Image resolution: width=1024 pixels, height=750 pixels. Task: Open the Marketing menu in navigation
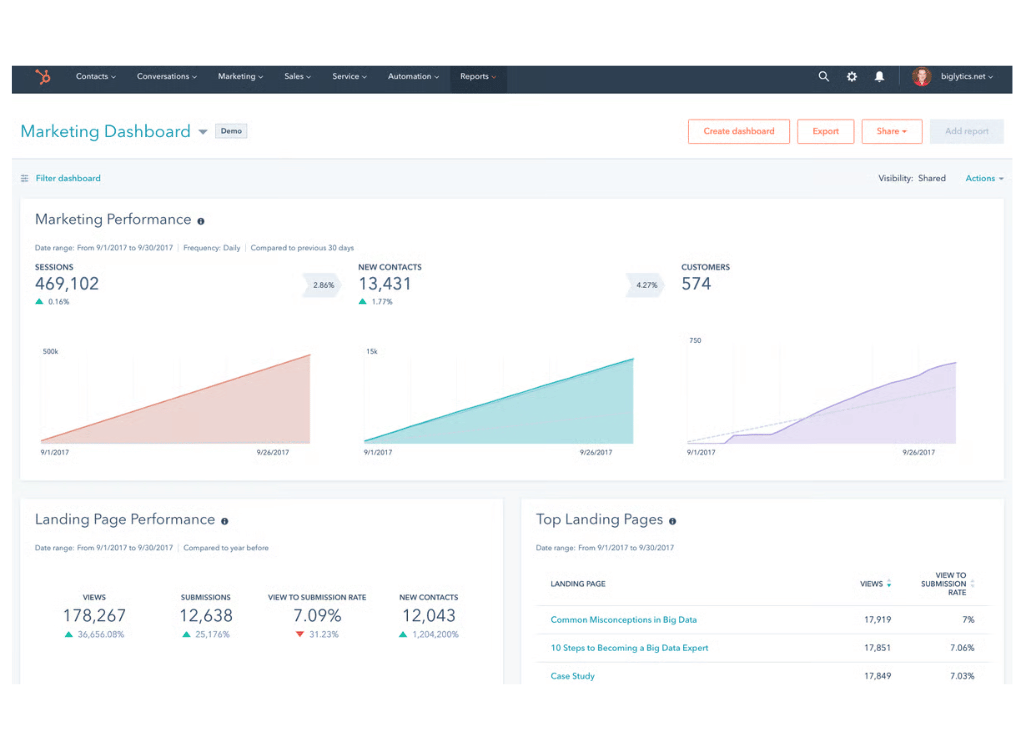point(240,76)
